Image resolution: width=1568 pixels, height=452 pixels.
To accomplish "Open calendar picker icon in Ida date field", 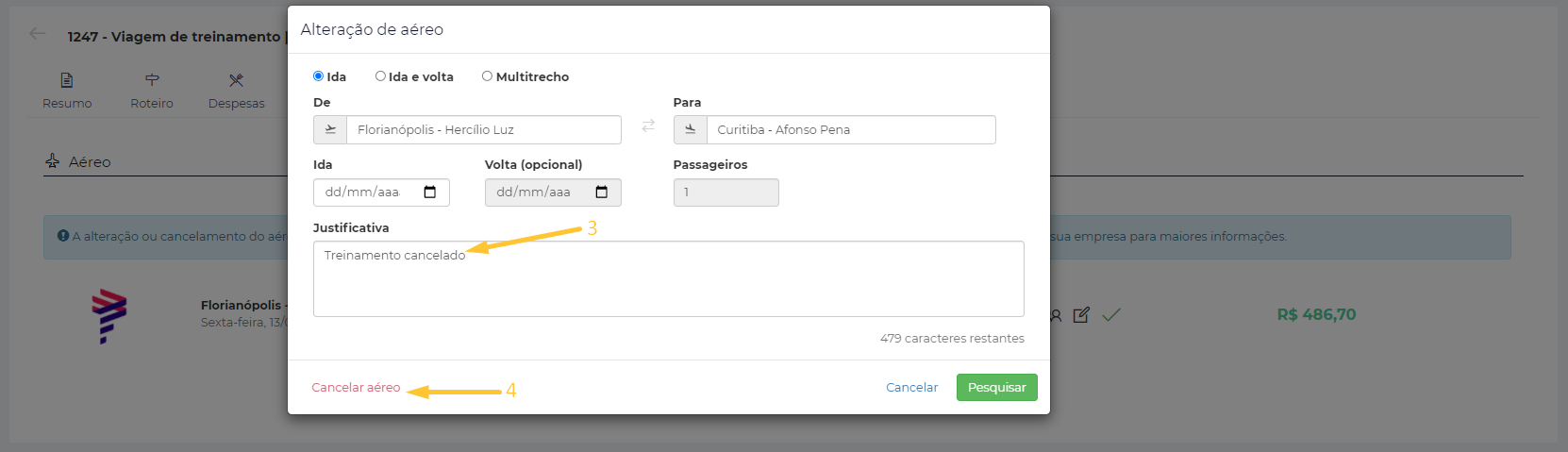I will (430, 193).
